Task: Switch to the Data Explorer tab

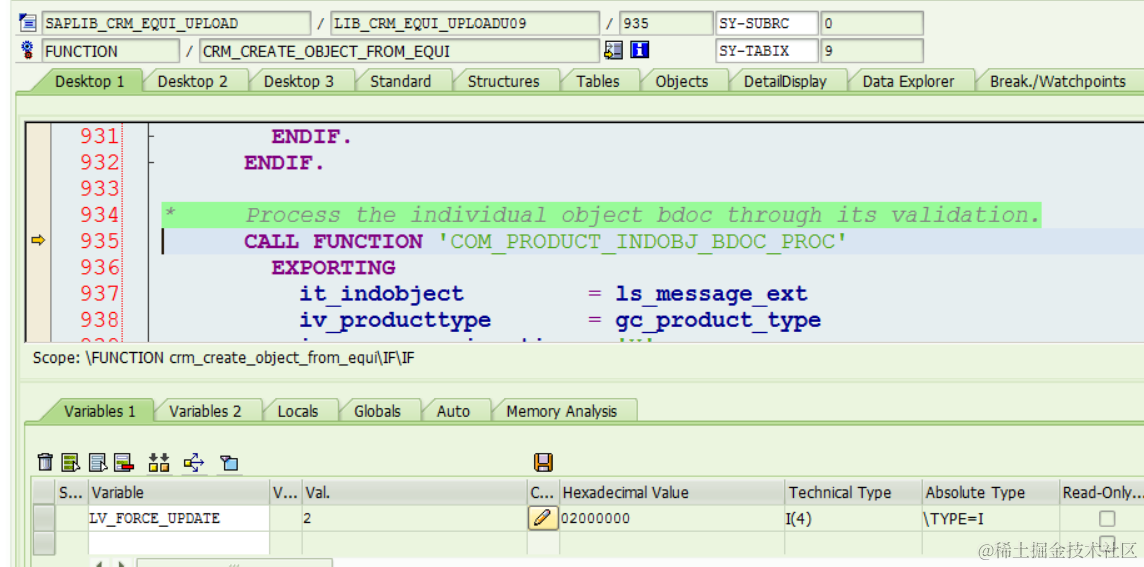Action: click(x=908, y=81)
